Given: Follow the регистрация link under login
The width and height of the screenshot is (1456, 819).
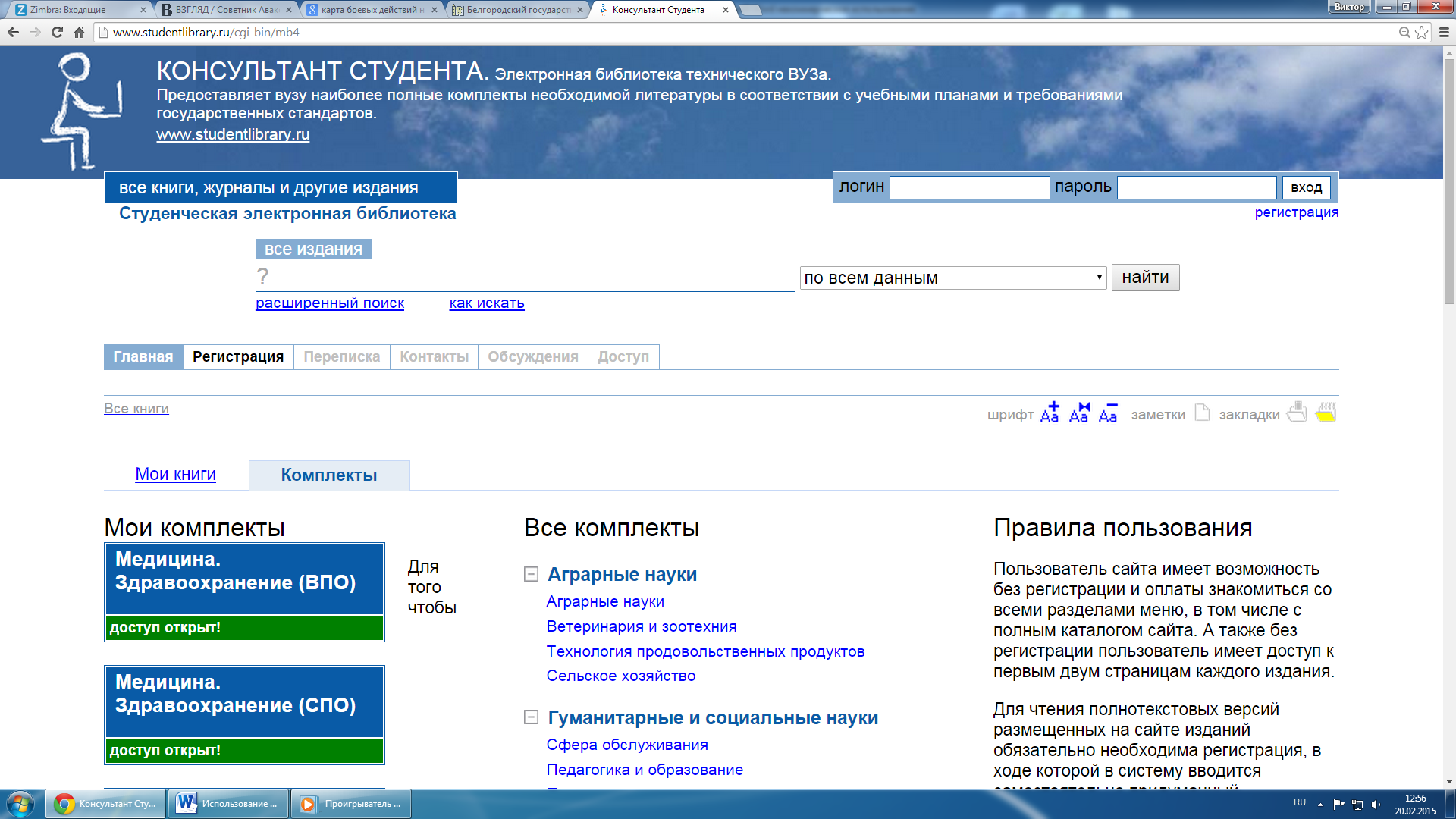Looking at the screenshot, I should tap(1296, 212).
